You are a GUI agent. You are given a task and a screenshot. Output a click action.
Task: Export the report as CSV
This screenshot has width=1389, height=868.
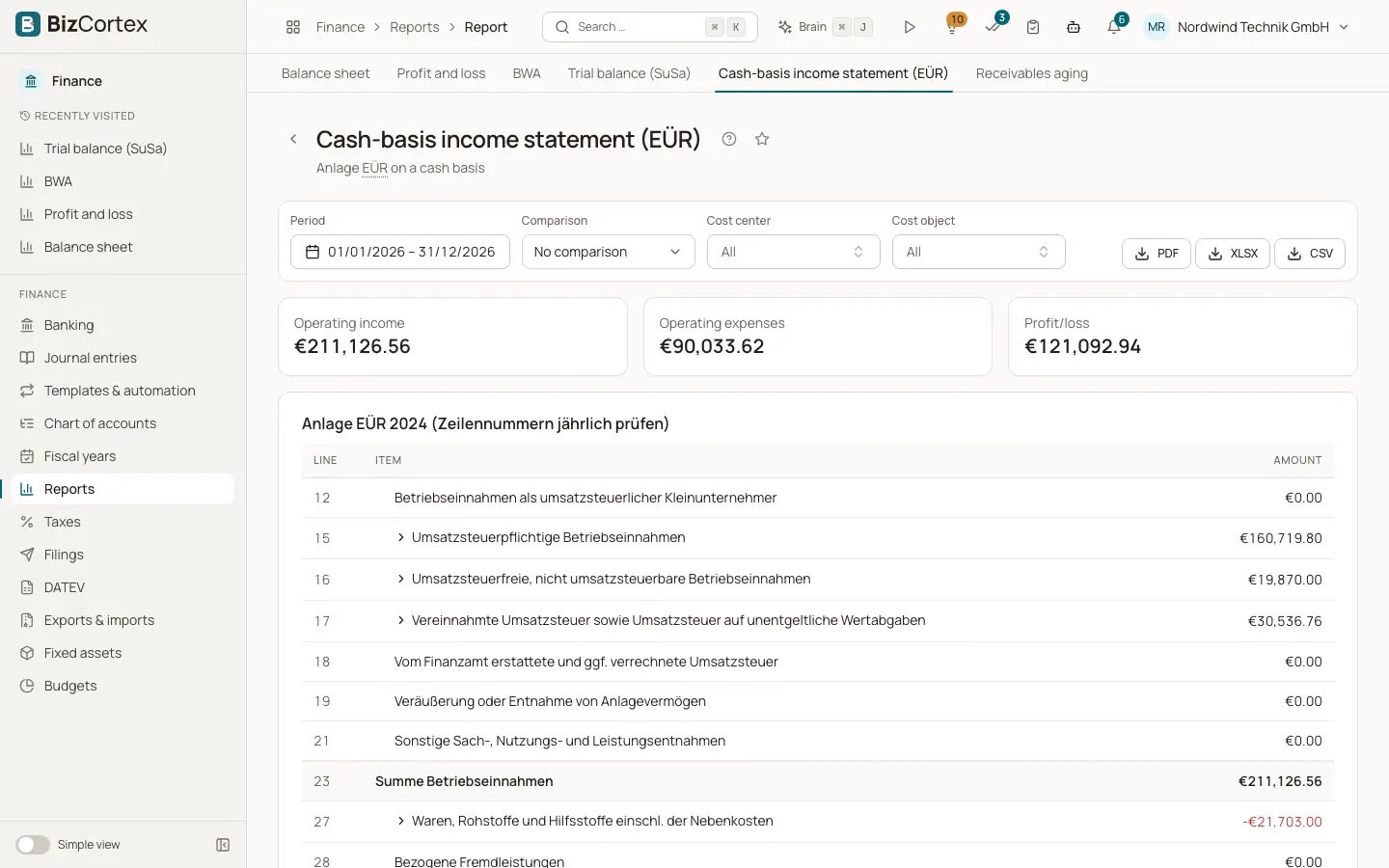click(x=1310, y=254)
